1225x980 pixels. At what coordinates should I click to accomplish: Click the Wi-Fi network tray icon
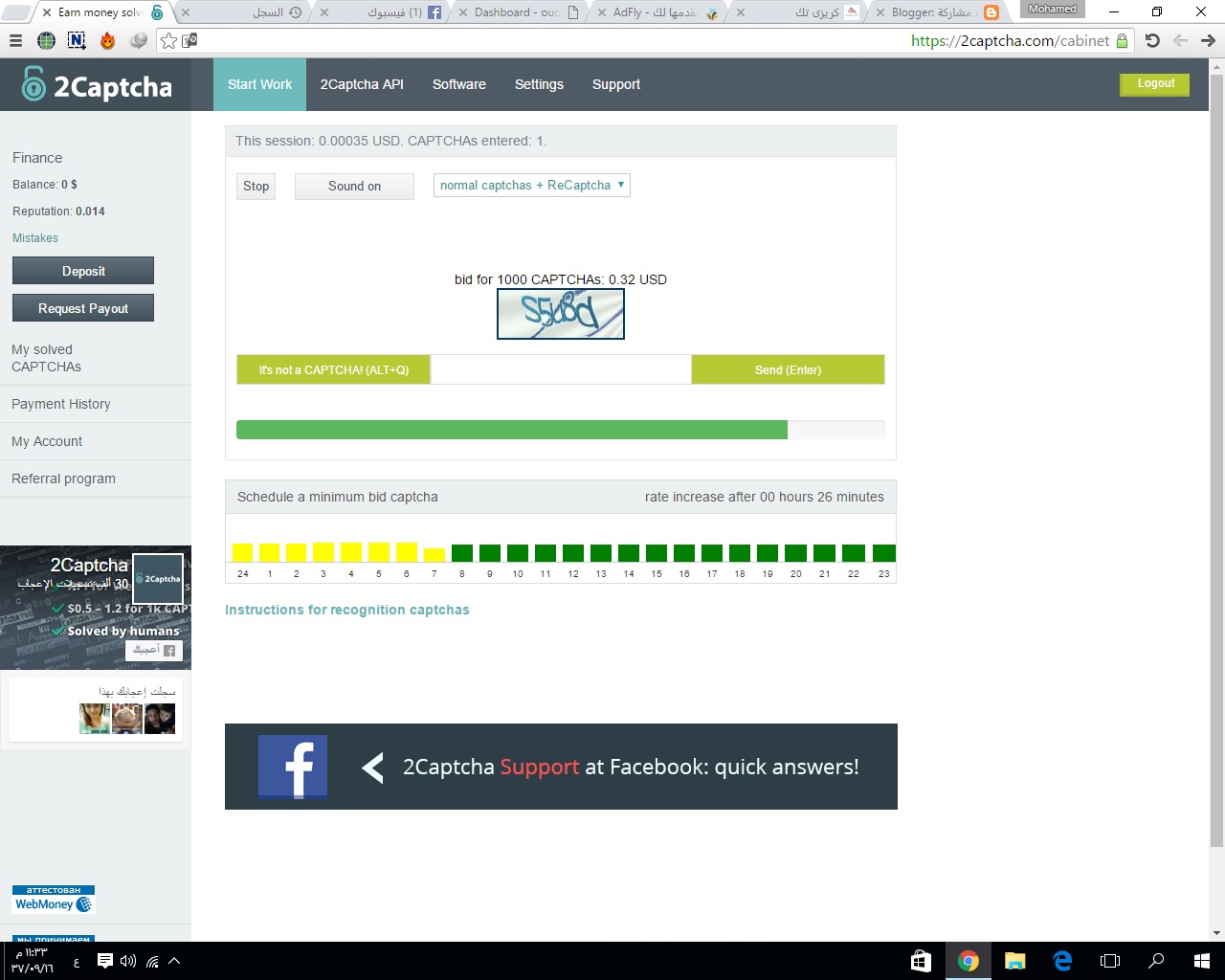(152, 961)
